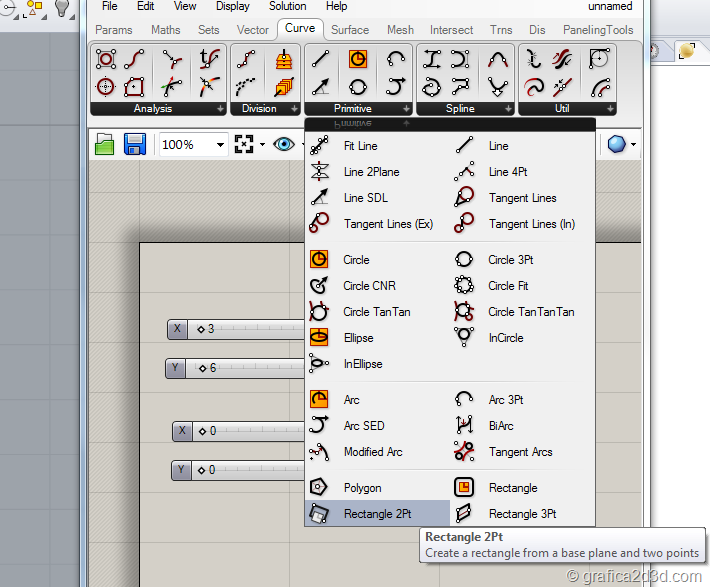Pick the Circle CNR component

(x=369, y=286)
